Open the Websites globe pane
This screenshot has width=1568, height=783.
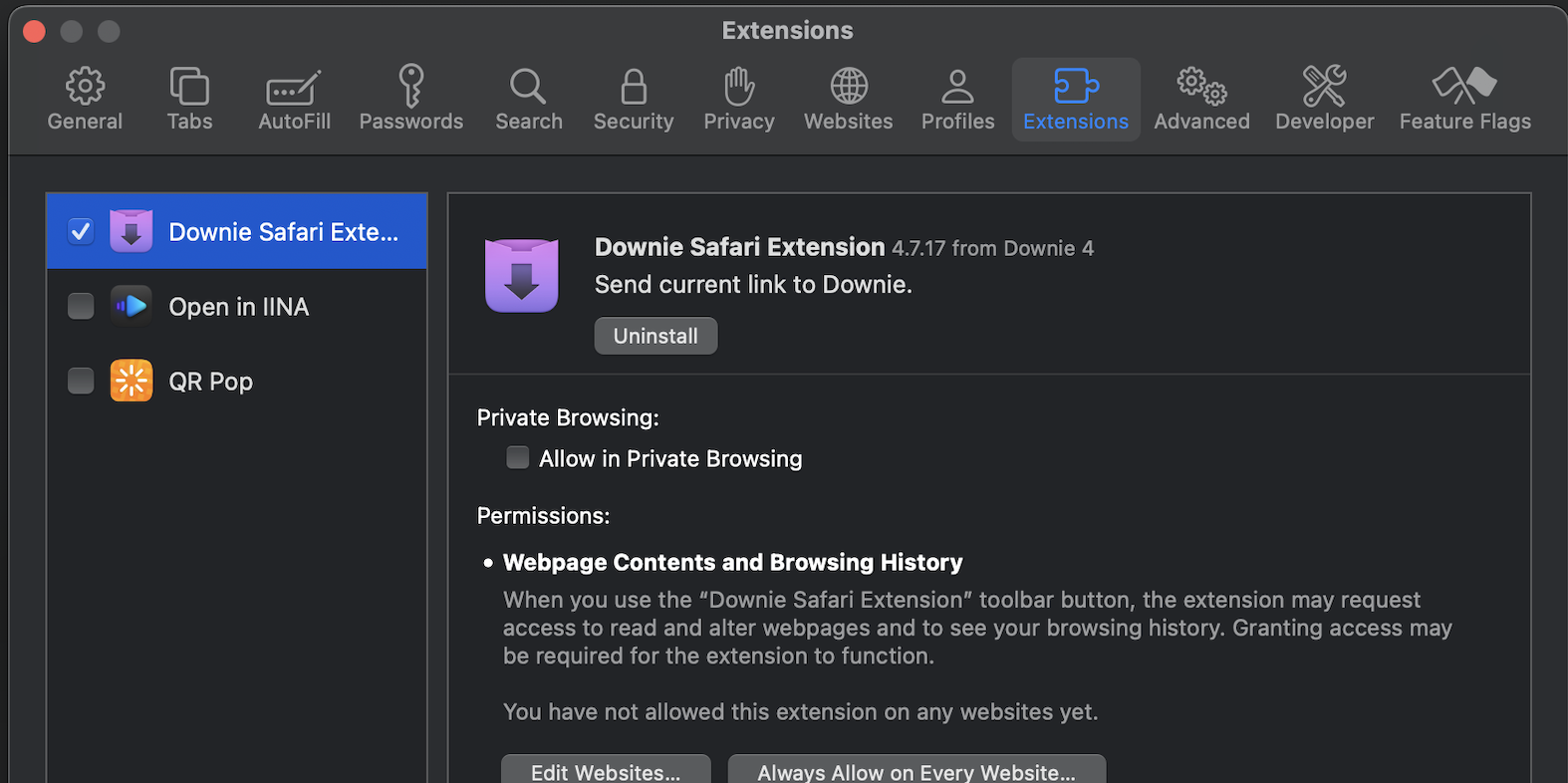pos(849,99)
